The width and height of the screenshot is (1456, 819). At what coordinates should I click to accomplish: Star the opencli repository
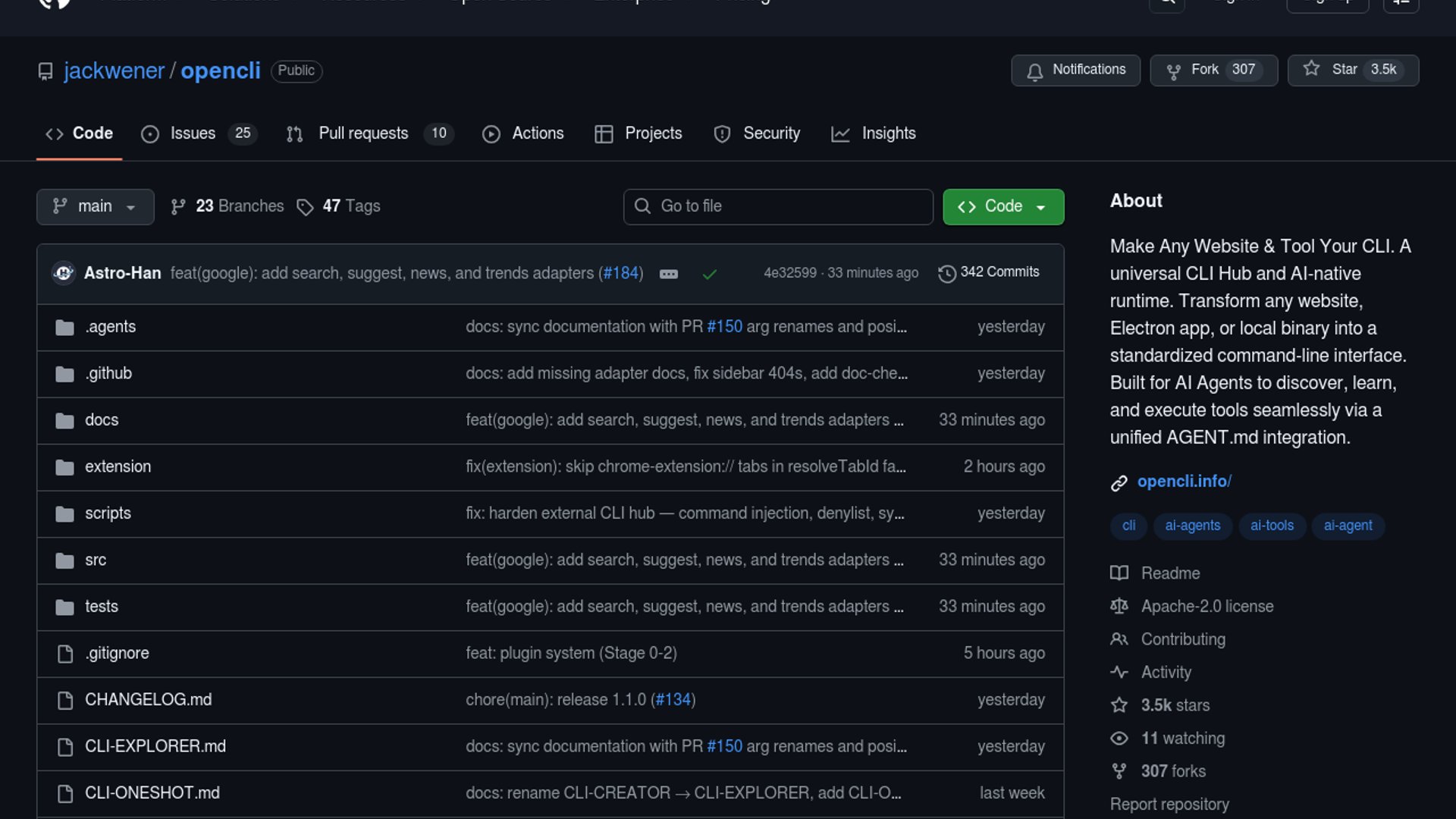coord(1353,70)
